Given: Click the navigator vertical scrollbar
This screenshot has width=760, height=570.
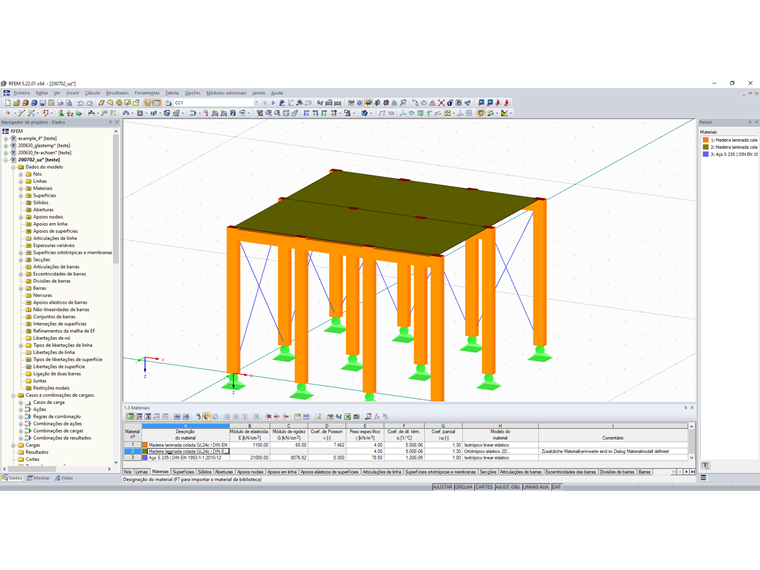Looking at the screenshot, I should pyautogui.click(x=116, y=199).
